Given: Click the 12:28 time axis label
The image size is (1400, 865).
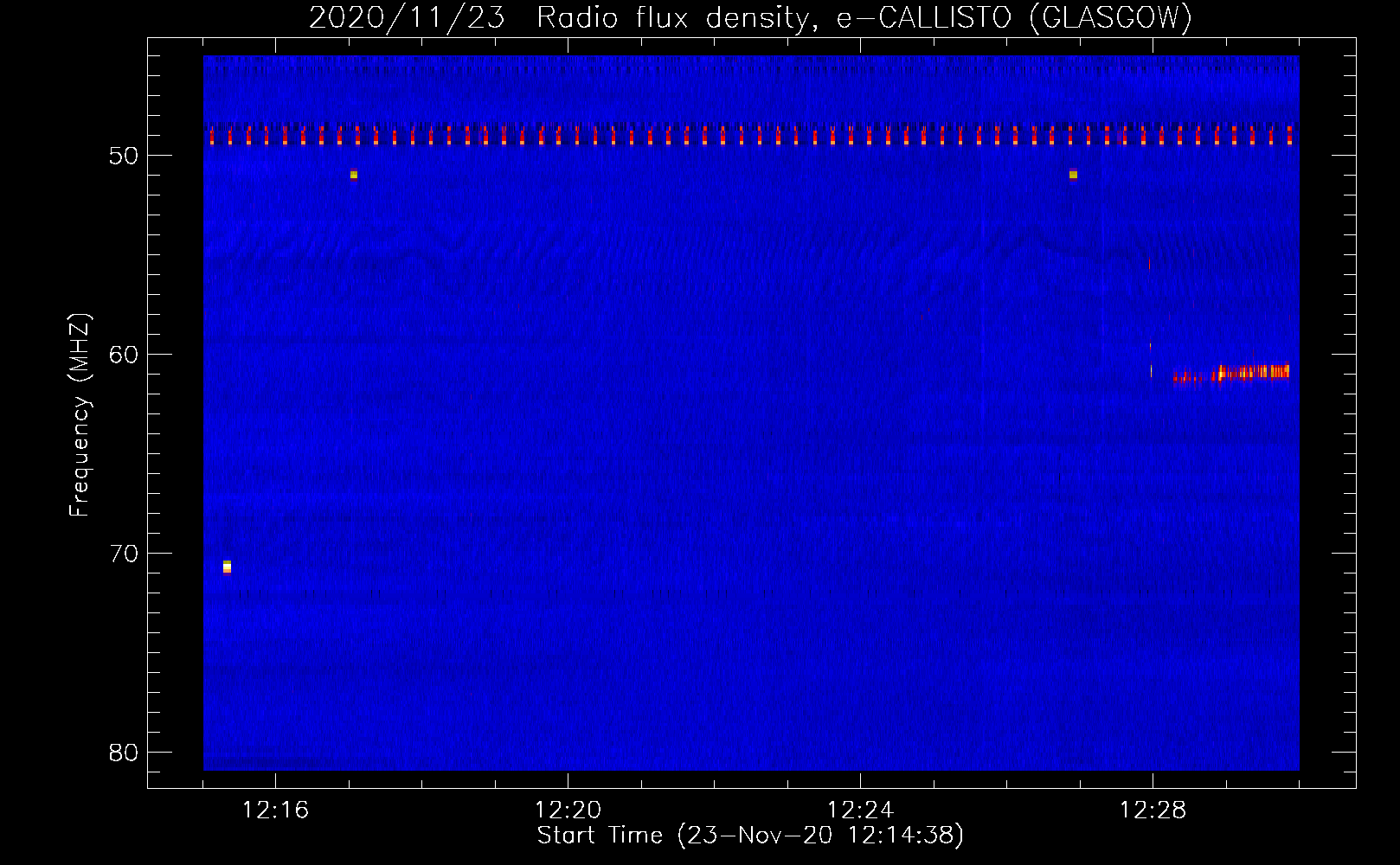Looking at the screenshot, I should (x=1153, y=811).
